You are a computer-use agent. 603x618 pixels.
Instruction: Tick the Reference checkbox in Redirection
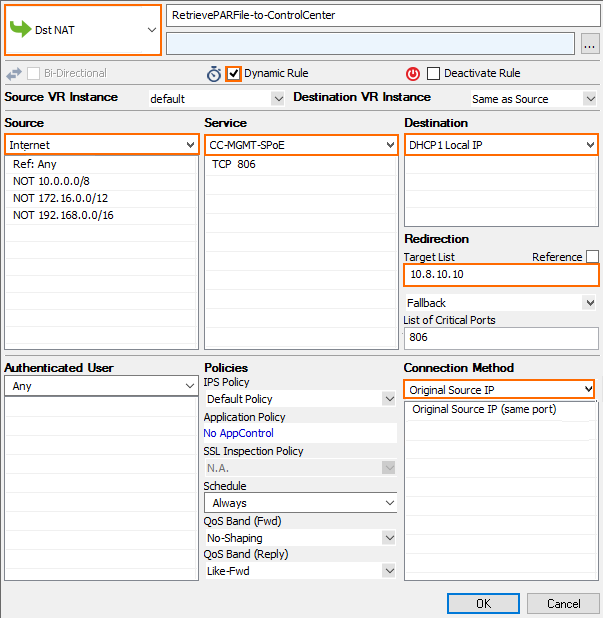592,257
